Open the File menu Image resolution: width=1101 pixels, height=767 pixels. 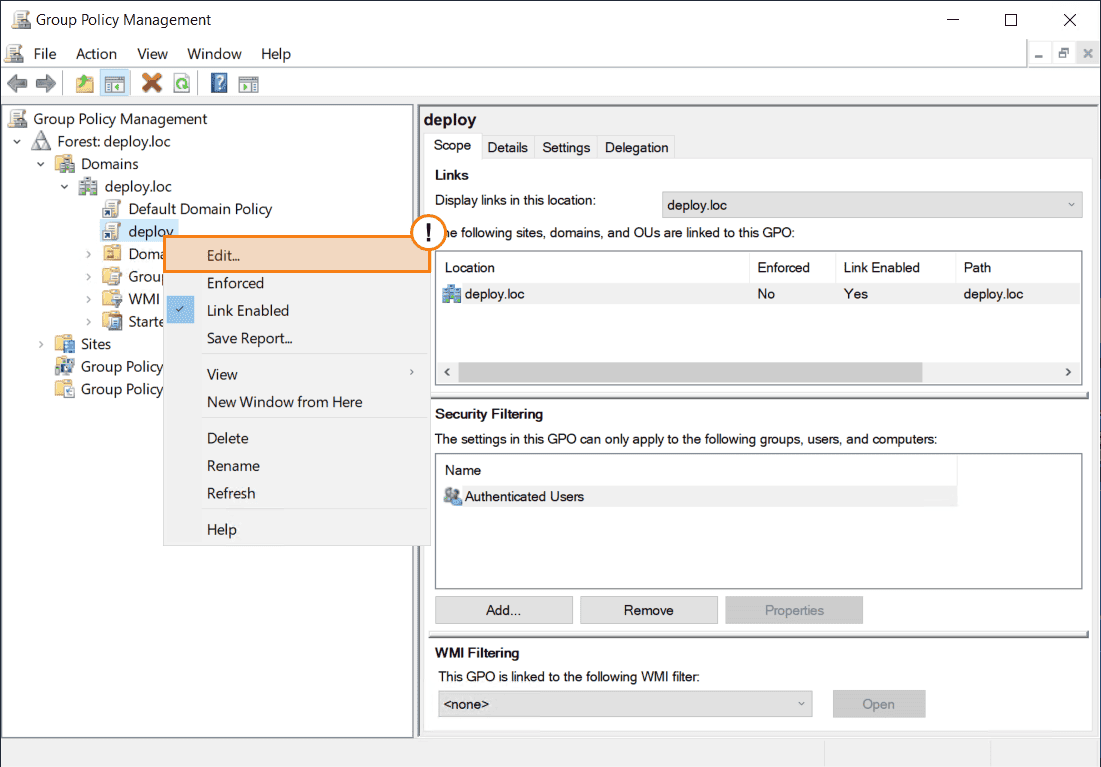tap(45, 53)
